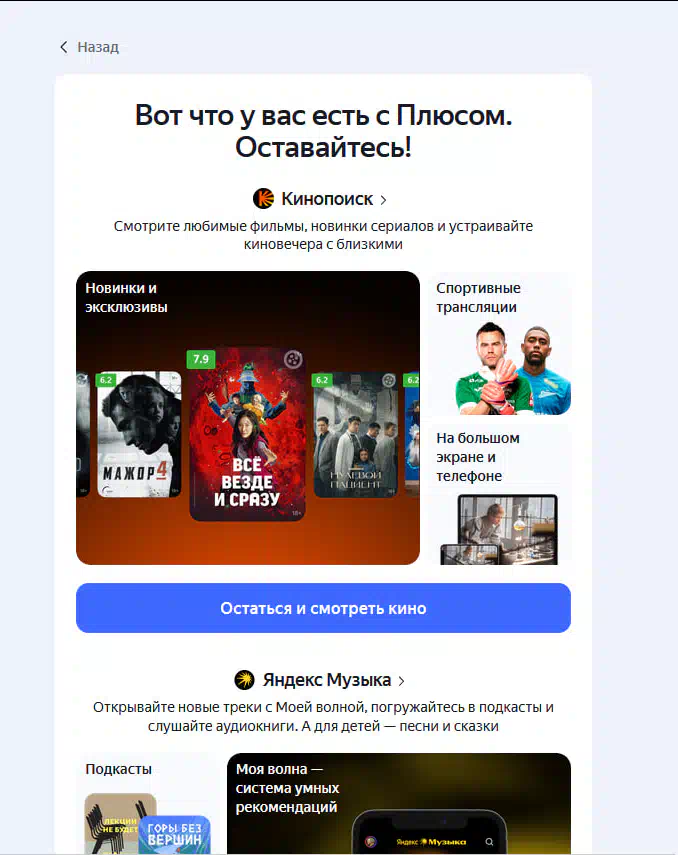Click the Горы без вершин podcast cover
This screenshot has height=855, width=678.
175,835
